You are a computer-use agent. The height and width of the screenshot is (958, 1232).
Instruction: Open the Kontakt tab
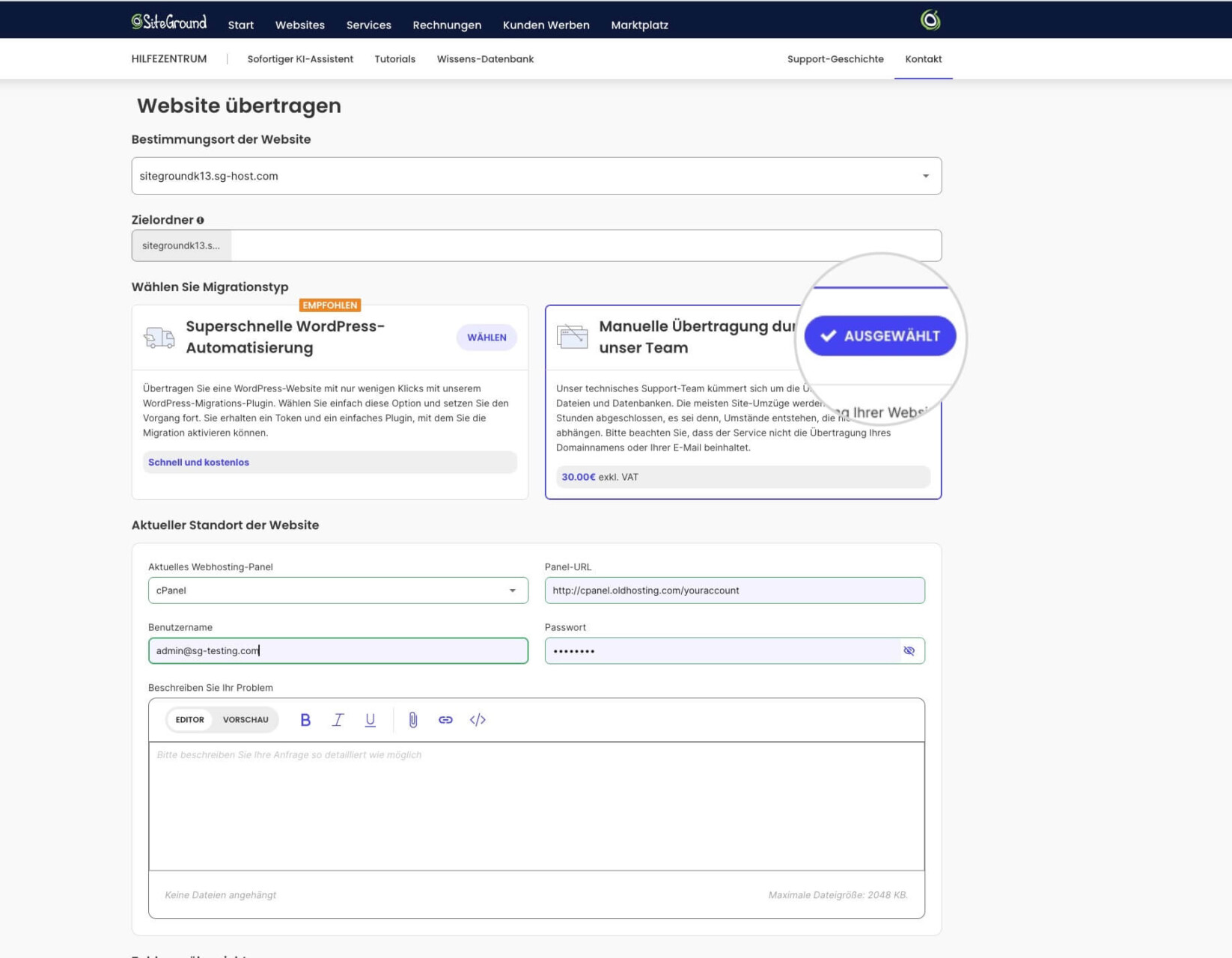point(924,59)
